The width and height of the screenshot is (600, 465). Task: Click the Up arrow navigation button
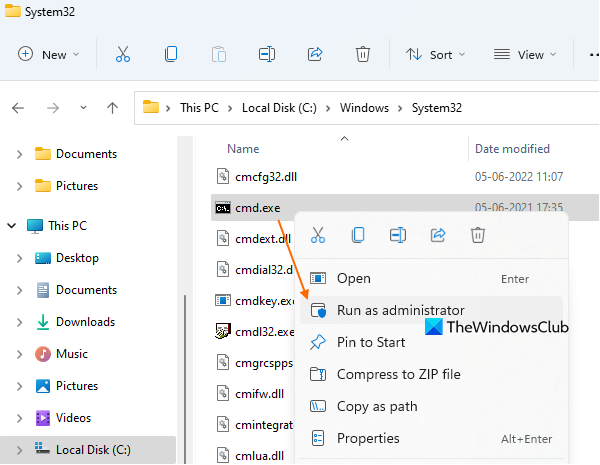click(113, 108)
